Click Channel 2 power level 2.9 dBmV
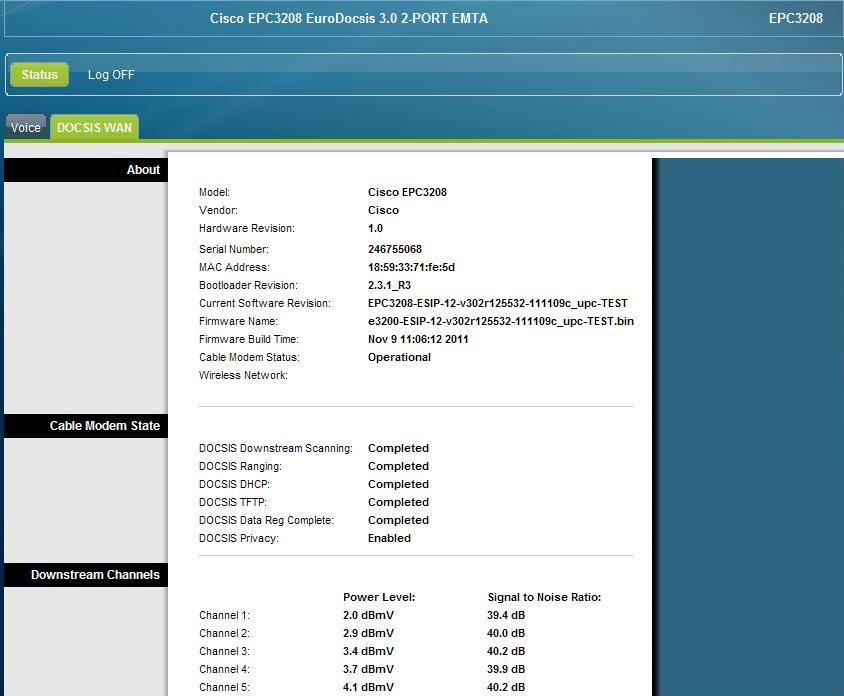844x696 pixels. click(x=368, y=633)
